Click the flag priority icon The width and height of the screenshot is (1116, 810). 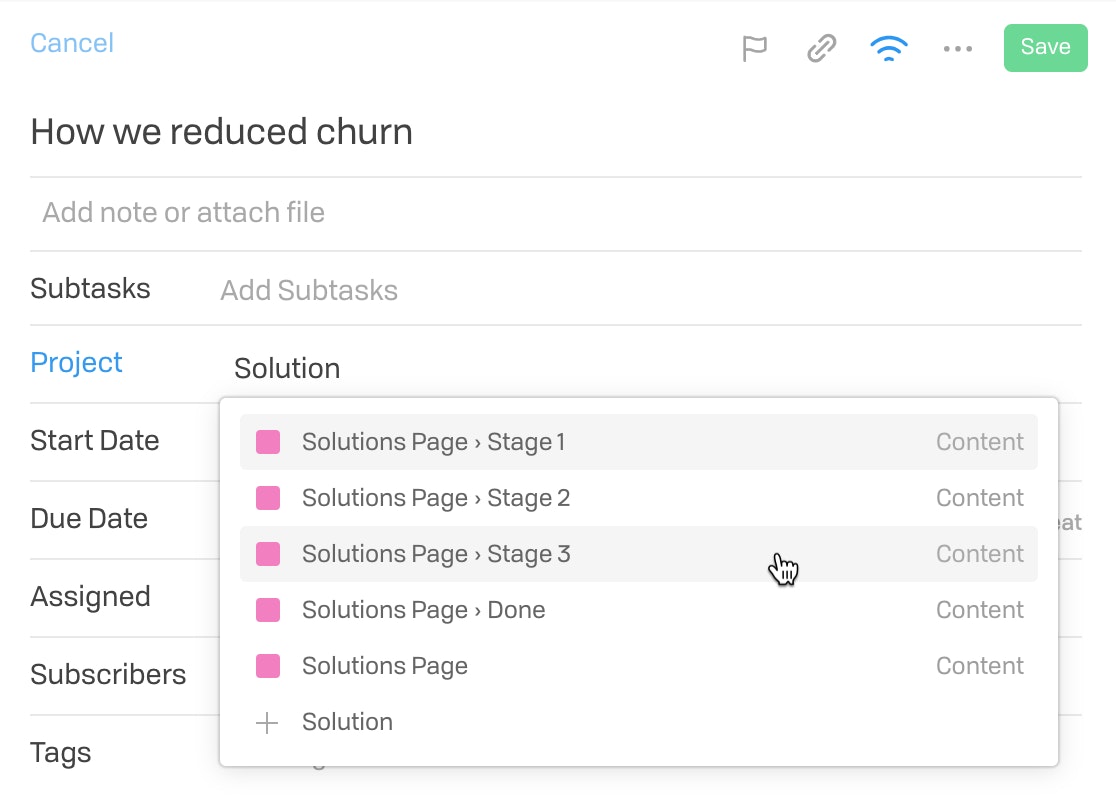[x=754, y=48]
